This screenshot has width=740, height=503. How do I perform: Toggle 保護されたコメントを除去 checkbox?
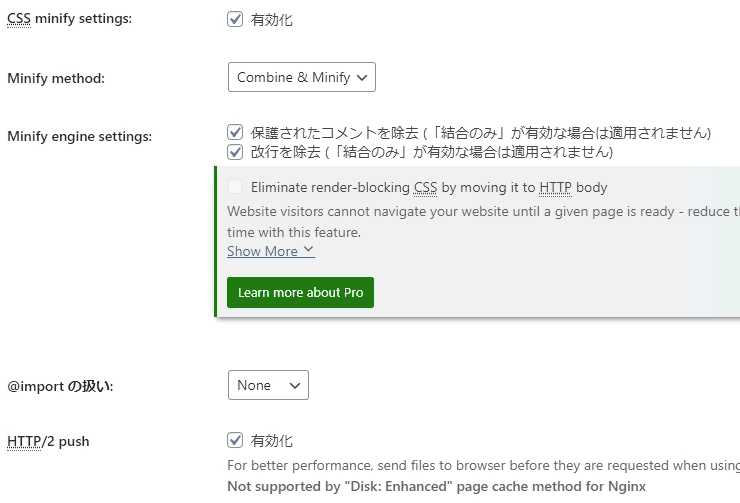[x=235, y=132]
